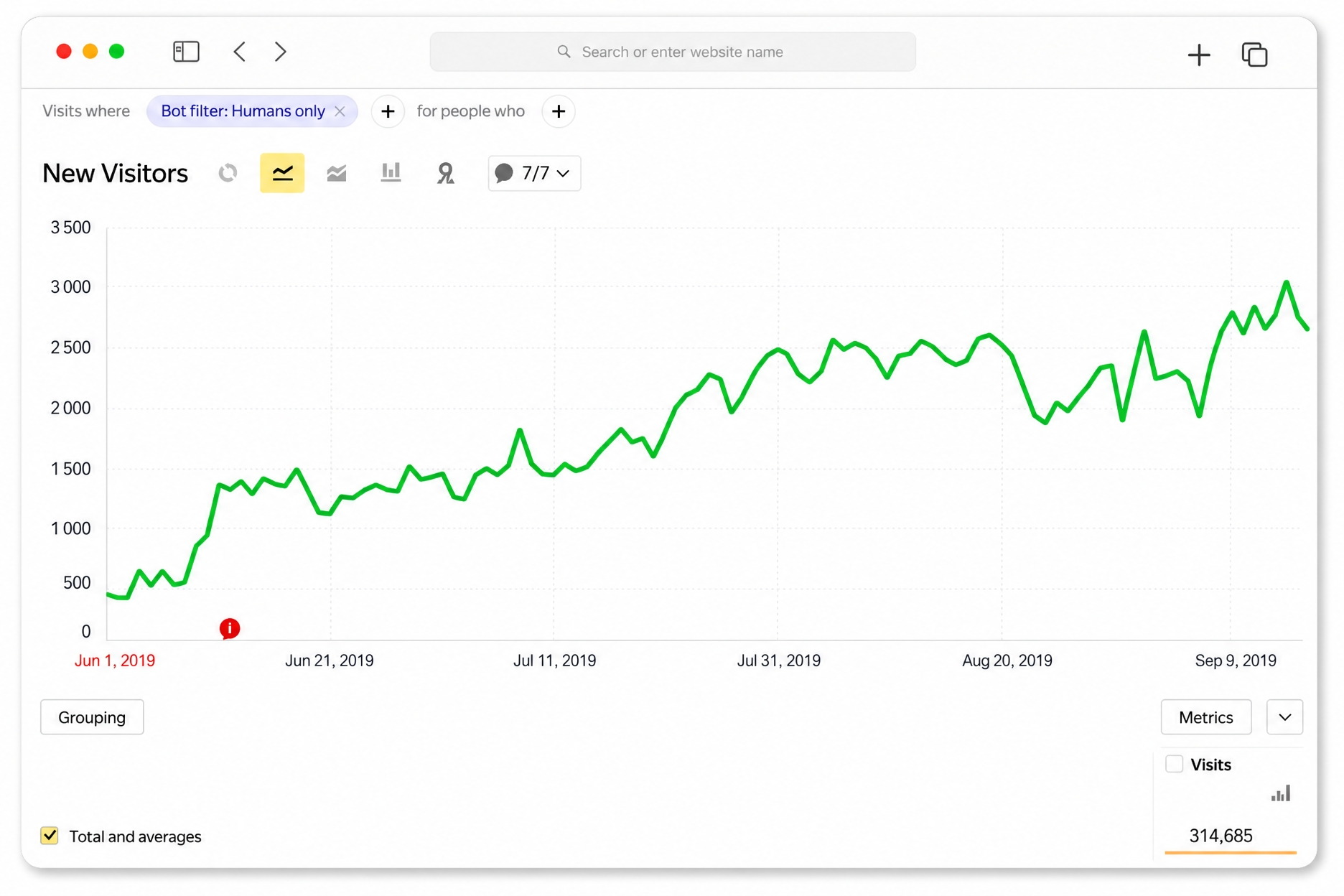
Task: Click the 314,685 total value
Action: point(1221,836)
